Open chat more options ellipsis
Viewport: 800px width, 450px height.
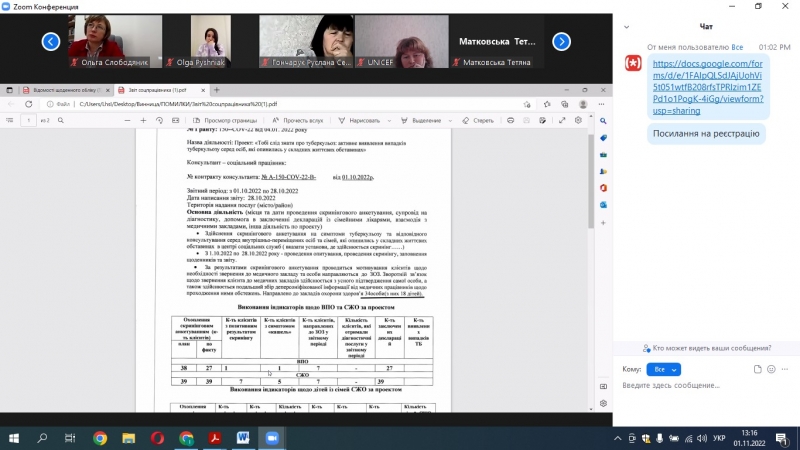pos(783,369)
